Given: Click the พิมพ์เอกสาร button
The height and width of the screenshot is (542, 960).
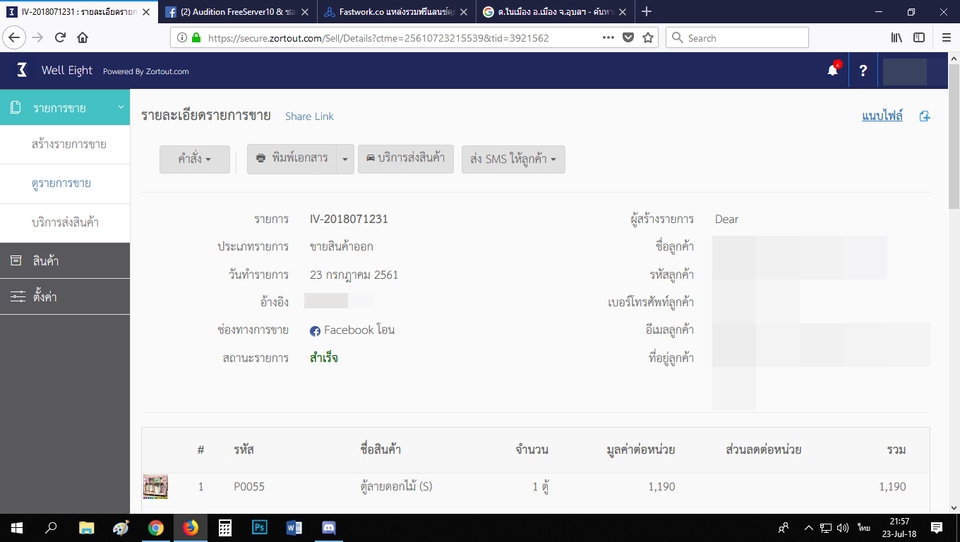Looking at the screenshot, I should (x=292, y=159).
